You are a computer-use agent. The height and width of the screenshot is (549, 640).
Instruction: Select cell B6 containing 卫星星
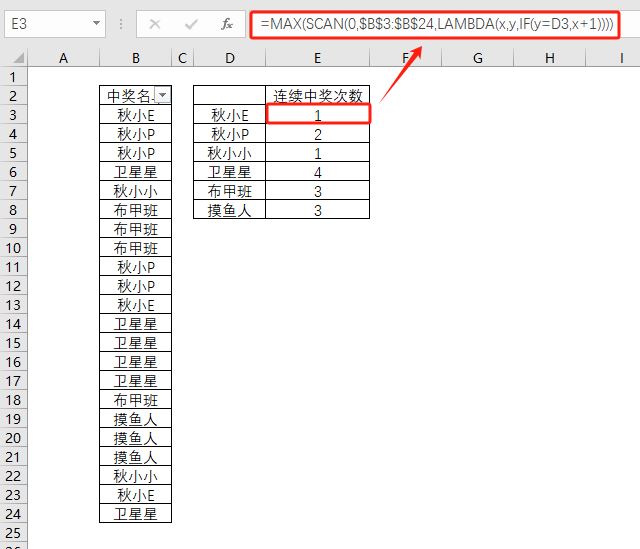point(136,172)
